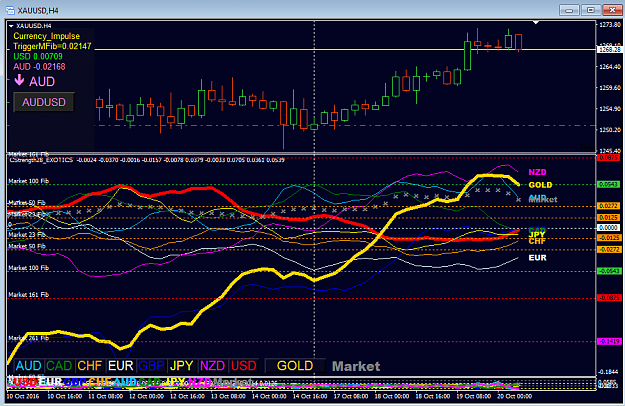Image resolution: width=625 pixels, height=406 pixels.
Task: Click the XAUUSD,H4 window icon
Action: [x=10, y=10]
